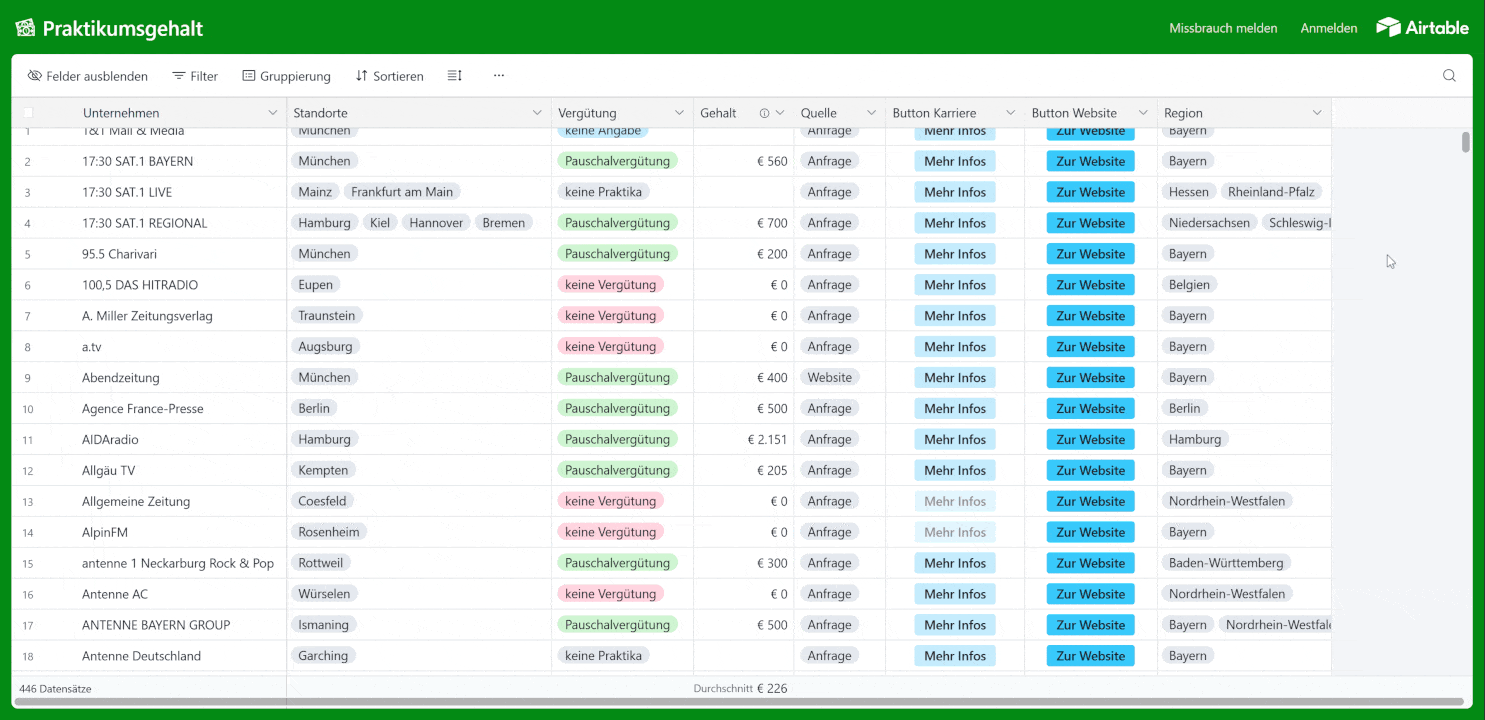This screenshot has height=720, width=1485.
Task: Click the Website source tag for Abendzeitung
Action: coord(830,377)
